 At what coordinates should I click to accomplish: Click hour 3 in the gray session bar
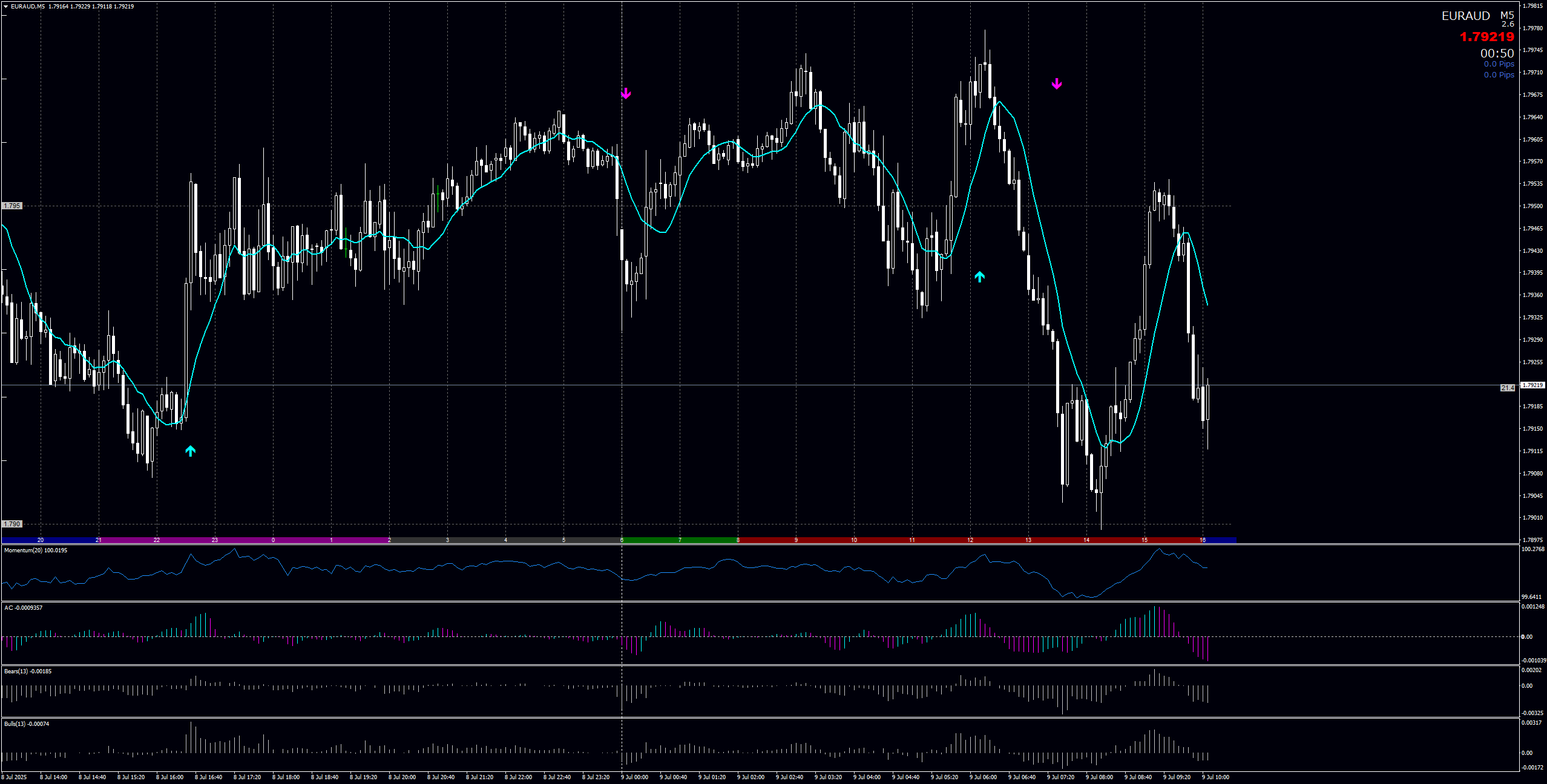click(447, 540)
